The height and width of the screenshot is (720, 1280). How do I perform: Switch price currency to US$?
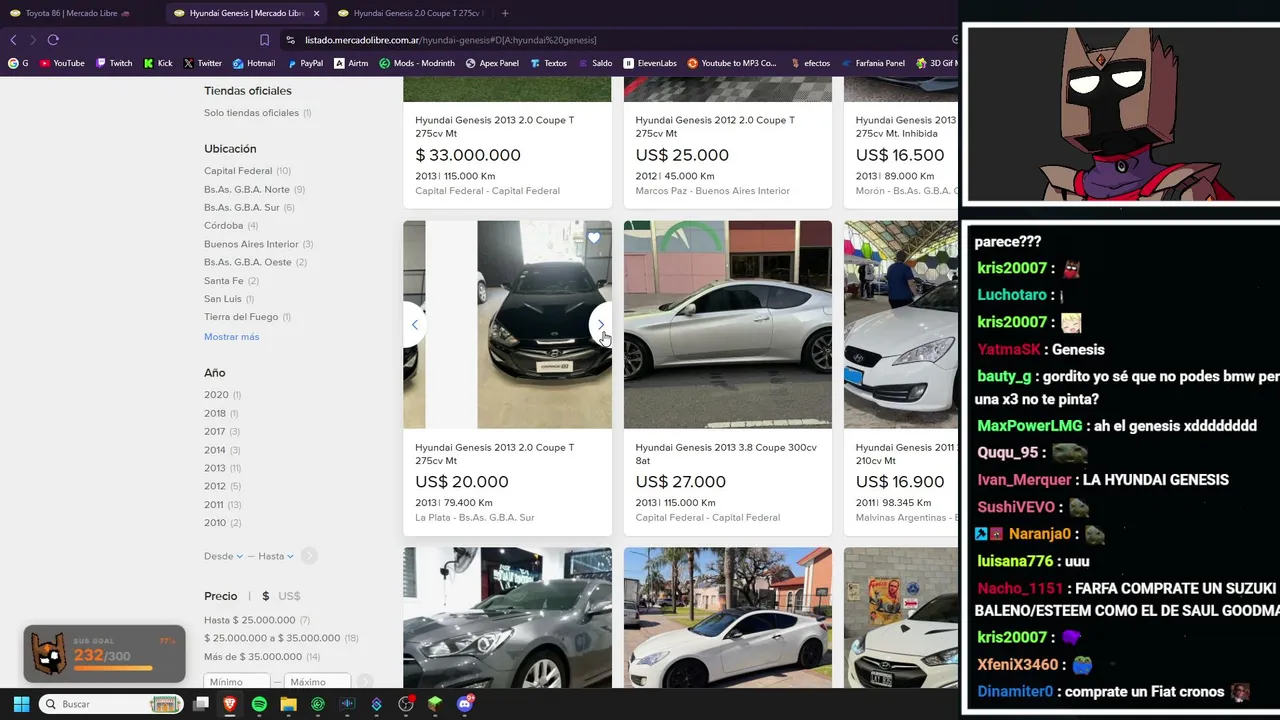pyautogui.click(x=289, y=596)
